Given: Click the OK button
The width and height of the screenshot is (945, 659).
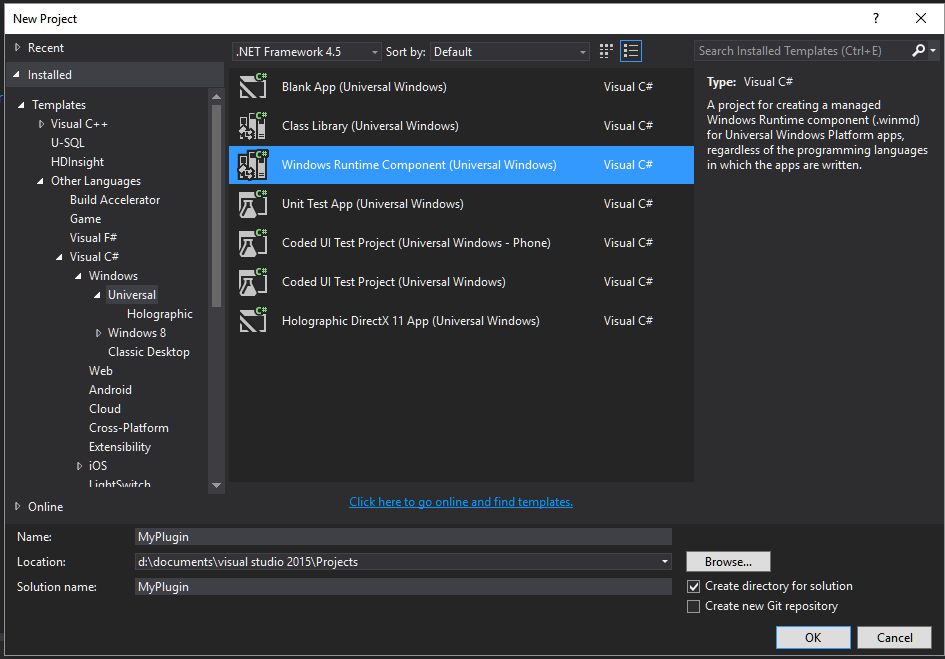Looking at the screenshot, I should click(x=813, y=637).
